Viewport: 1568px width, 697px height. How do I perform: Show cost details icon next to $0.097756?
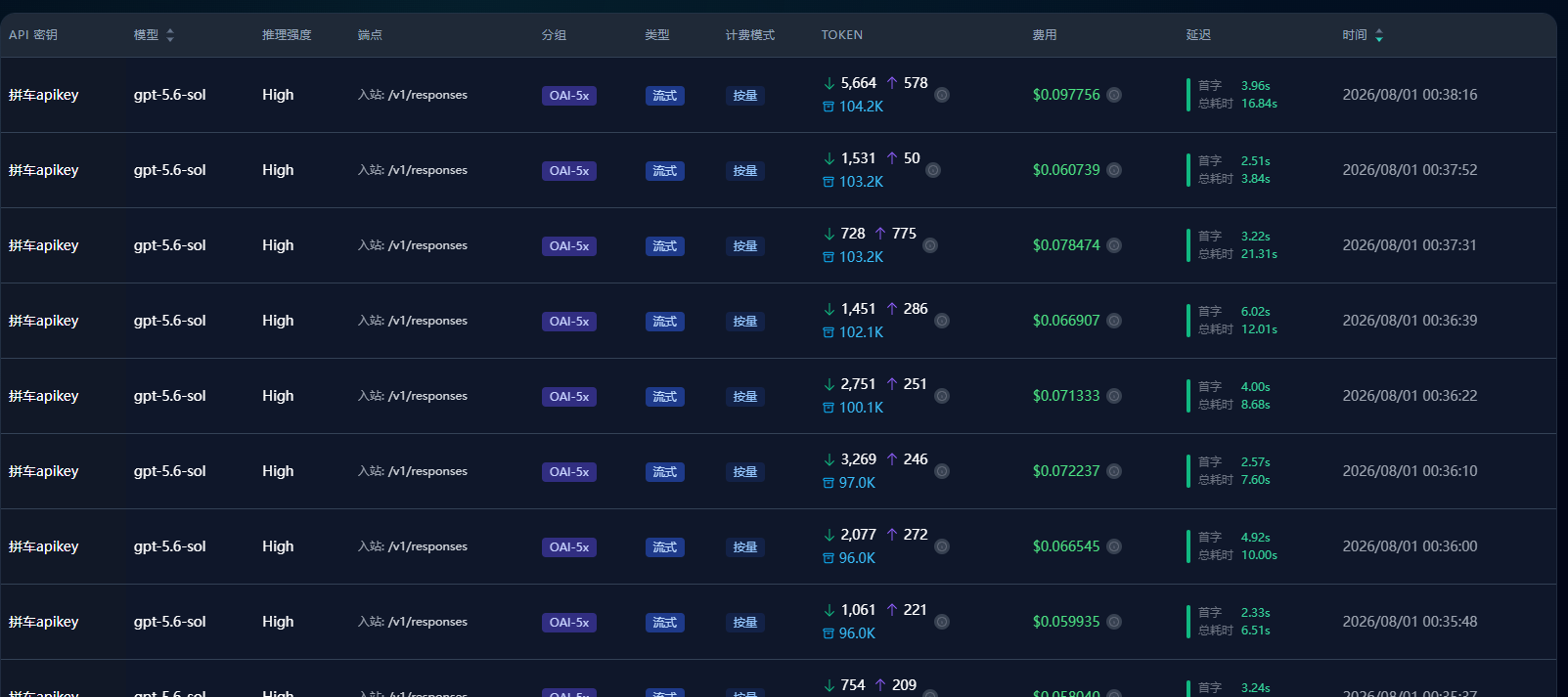[1114, 95]
